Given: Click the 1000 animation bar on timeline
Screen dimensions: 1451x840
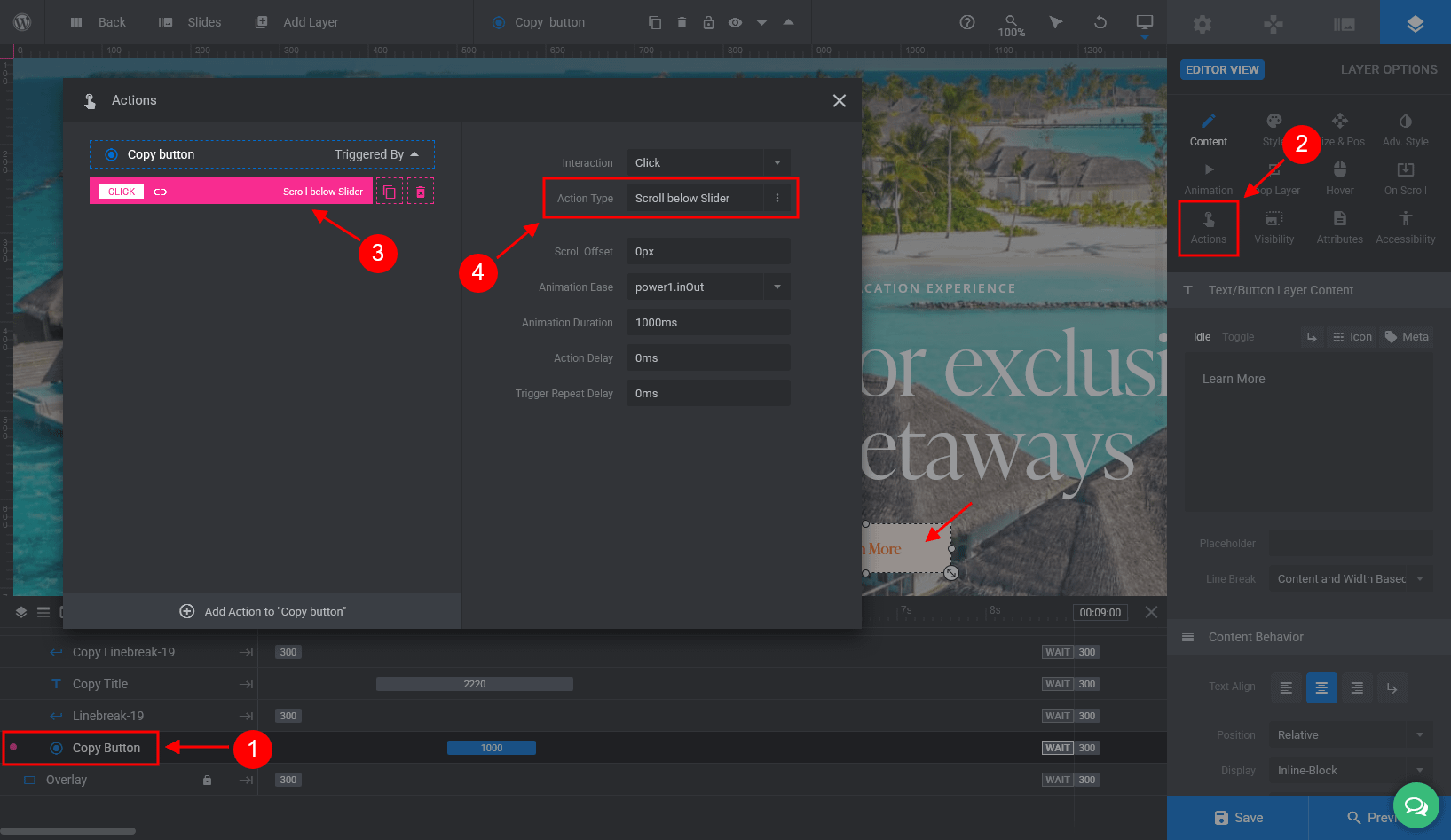Looking at the screenshot, I should tap(492, 748).
